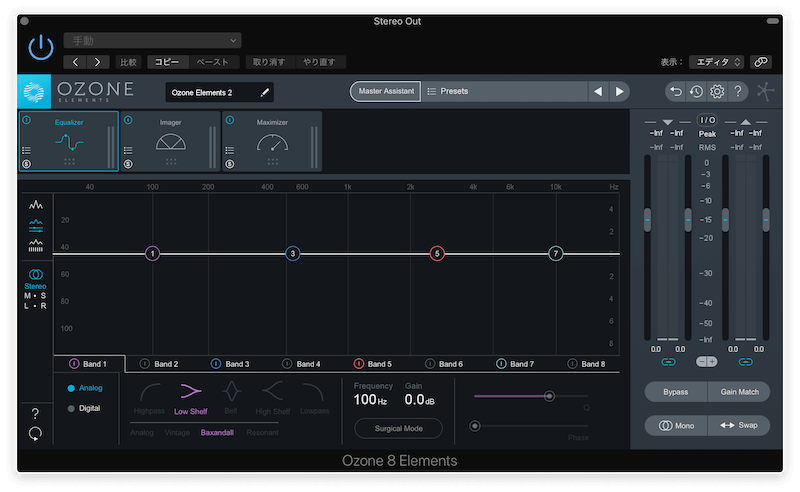Select Analog EQ mode

point(85,388)
